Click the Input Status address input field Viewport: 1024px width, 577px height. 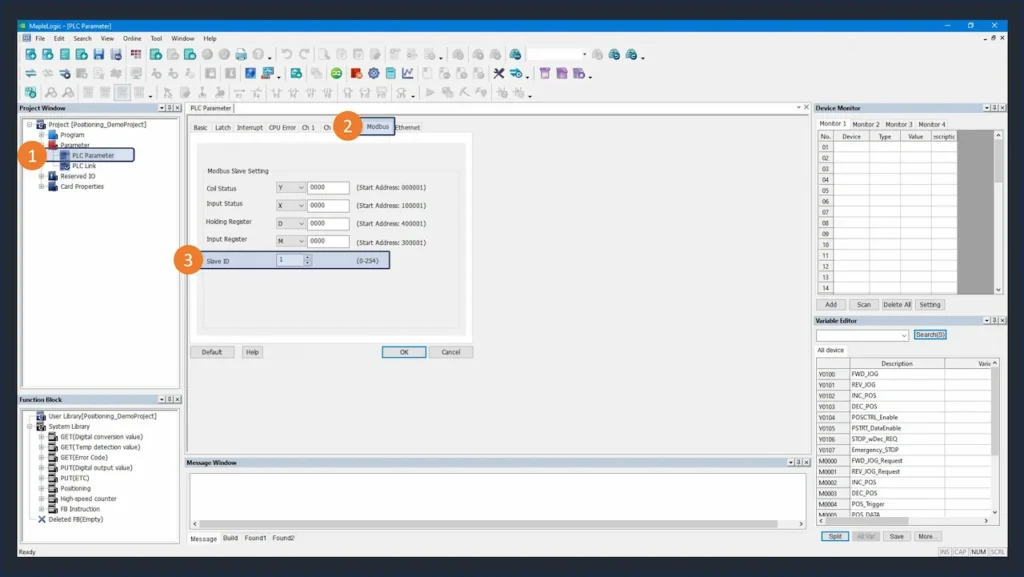(x=329, y=206)
